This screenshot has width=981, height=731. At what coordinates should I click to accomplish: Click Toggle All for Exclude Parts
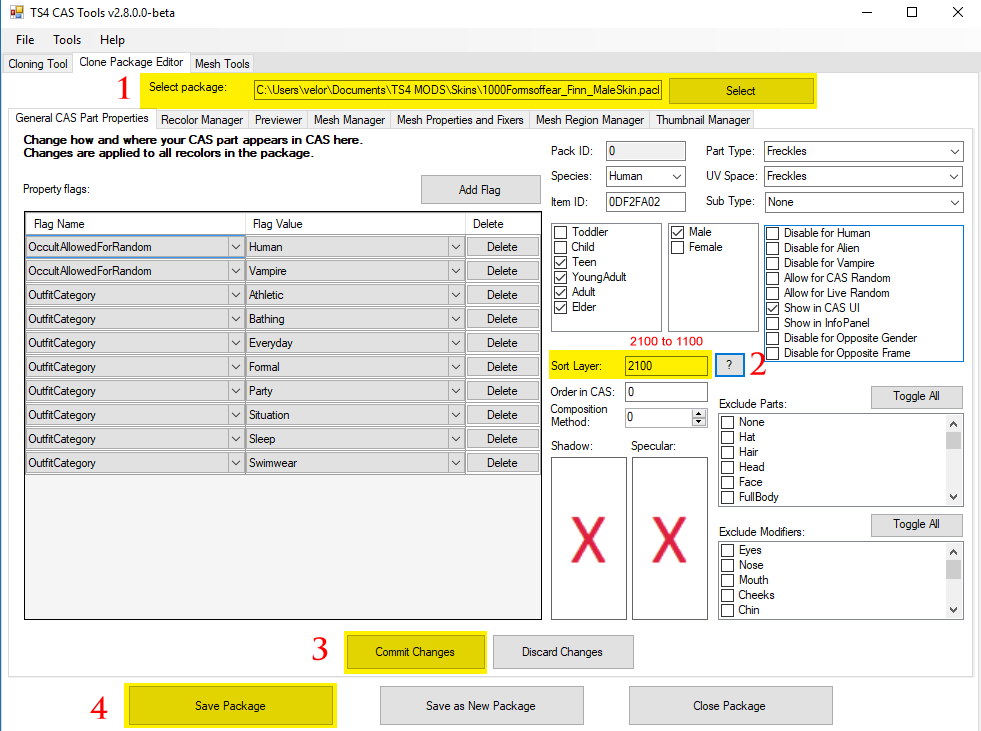917,396
